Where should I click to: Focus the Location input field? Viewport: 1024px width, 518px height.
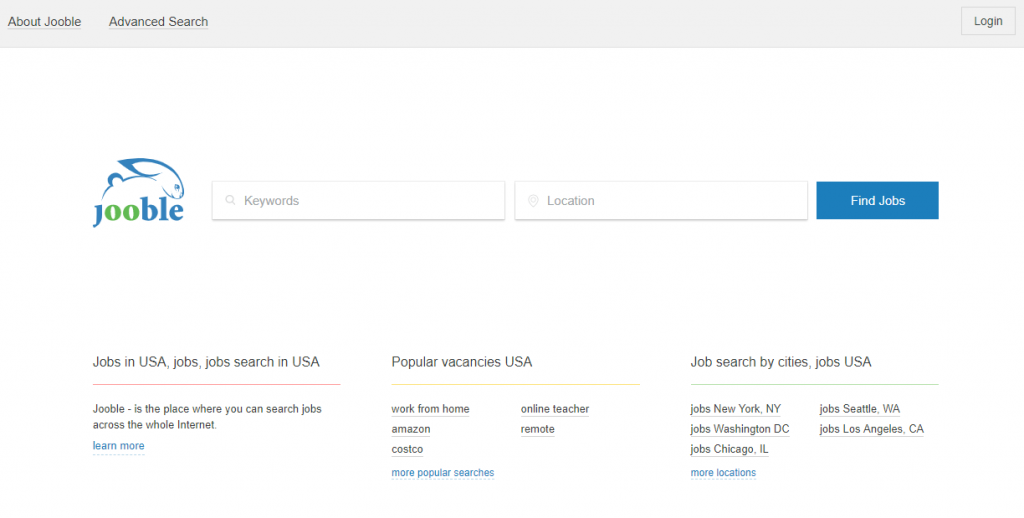661,201
